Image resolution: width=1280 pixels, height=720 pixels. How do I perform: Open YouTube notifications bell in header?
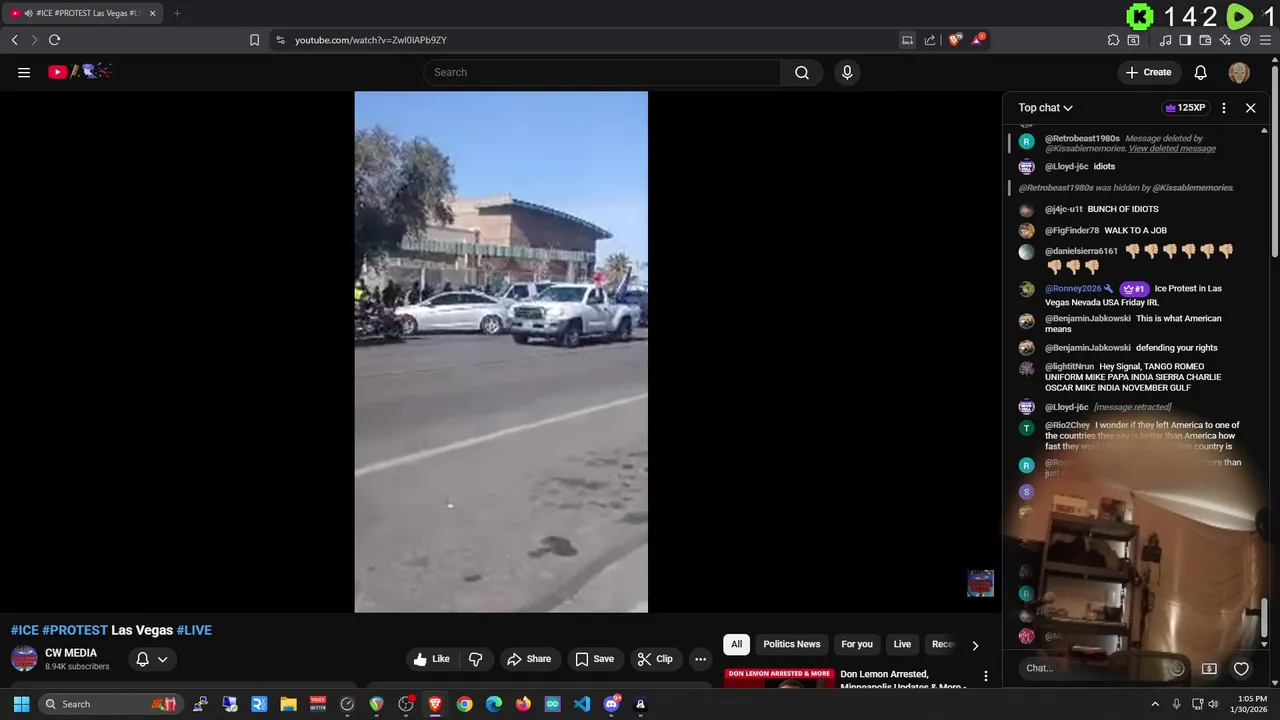(1201, 72)
